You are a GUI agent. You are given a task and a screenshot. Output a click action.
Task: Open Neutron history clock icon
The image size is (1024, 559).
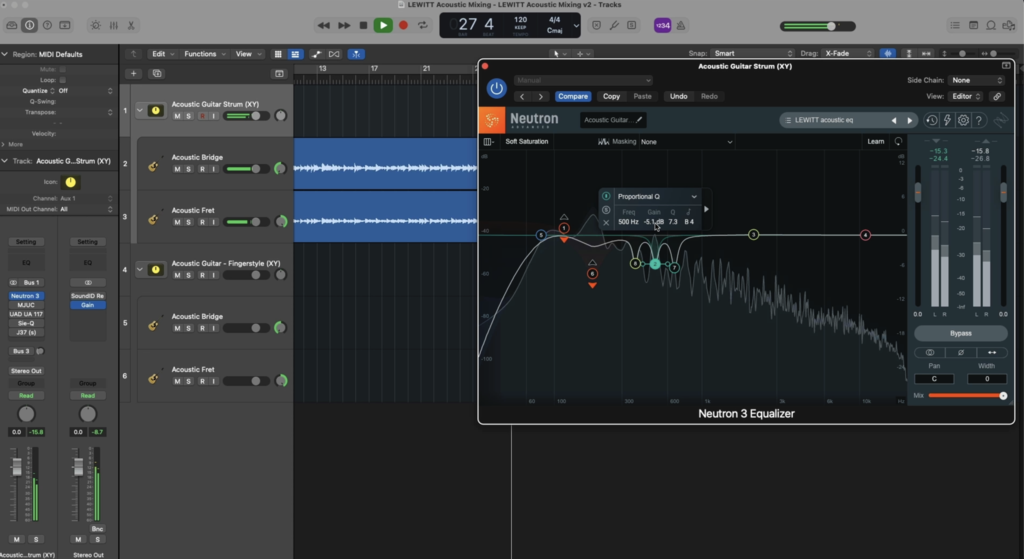coord(931,120)
